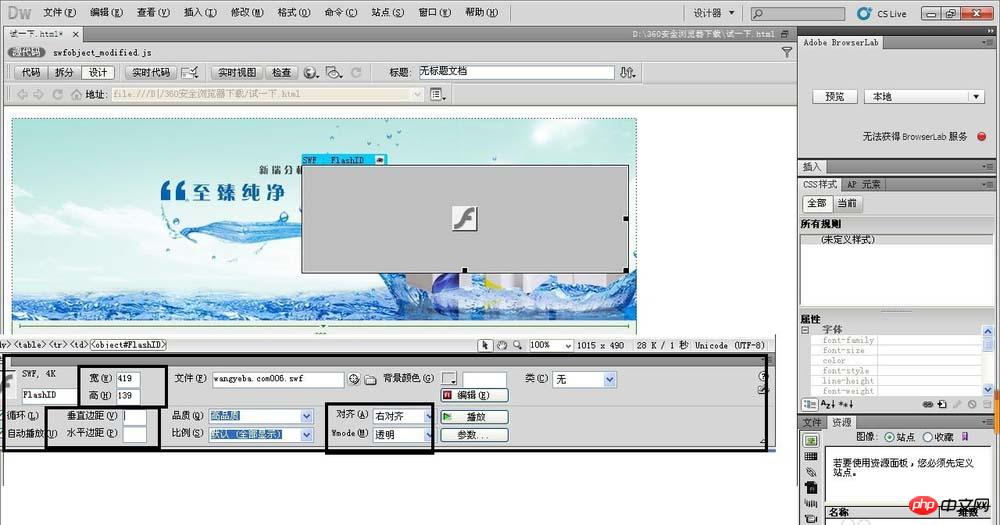The image size is (1000, 525).
Task: Show list view A-Z sort icon
Action: (x=827, y=404)
